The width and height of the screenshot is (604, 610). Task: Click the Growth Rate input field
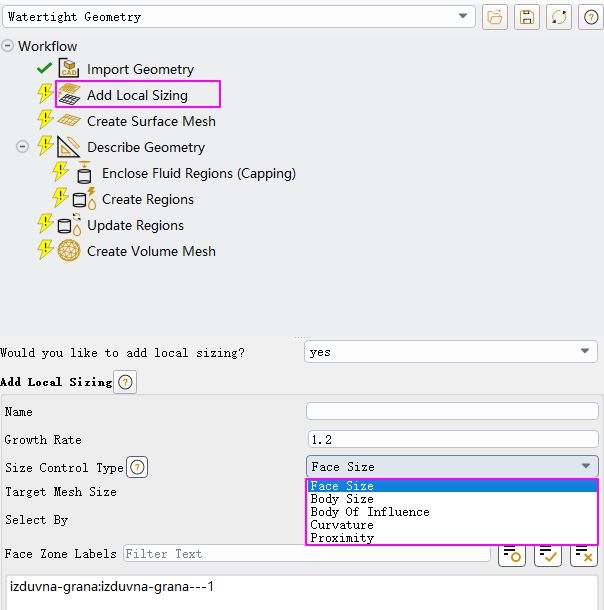pyautogui.click(x=452, y=439)
